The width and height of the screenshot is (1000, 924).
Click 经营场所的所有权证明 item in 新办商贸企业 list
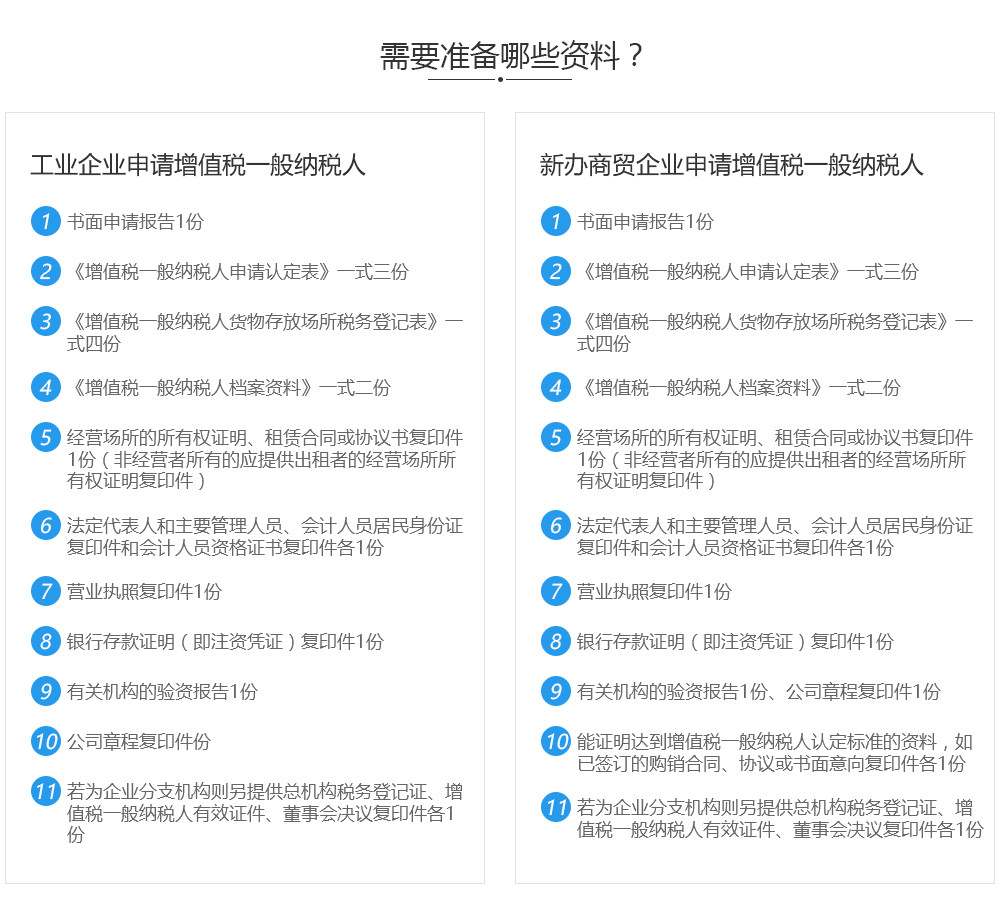775,459
